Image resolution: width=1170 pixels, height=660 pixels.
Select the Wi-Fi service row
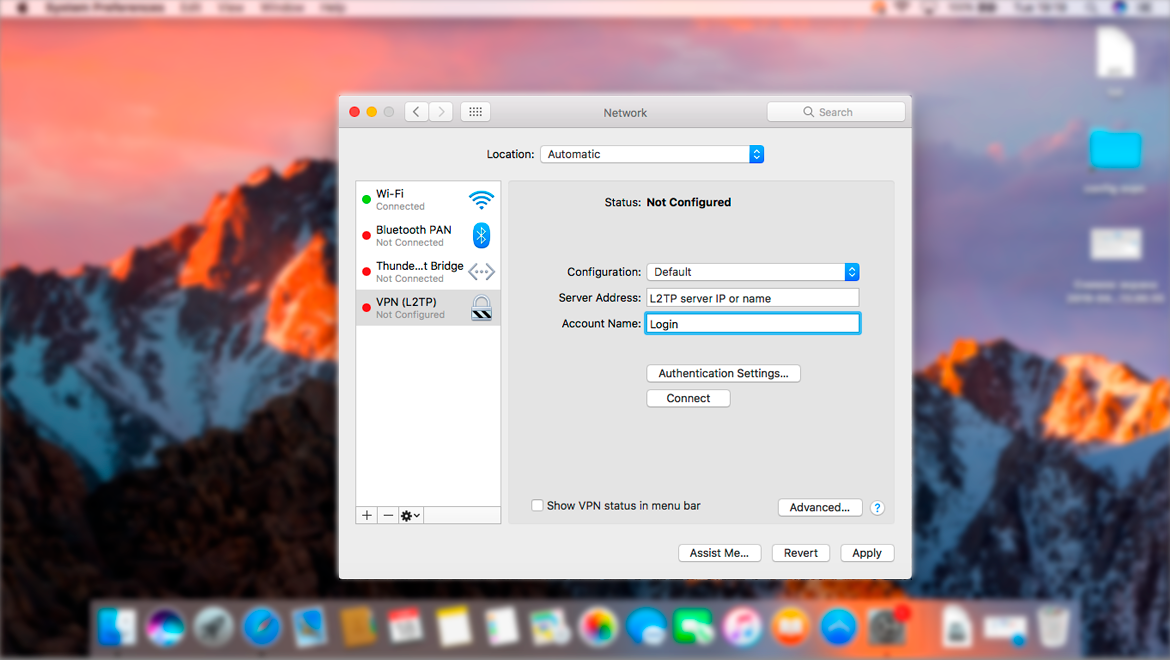click(428, 199)
